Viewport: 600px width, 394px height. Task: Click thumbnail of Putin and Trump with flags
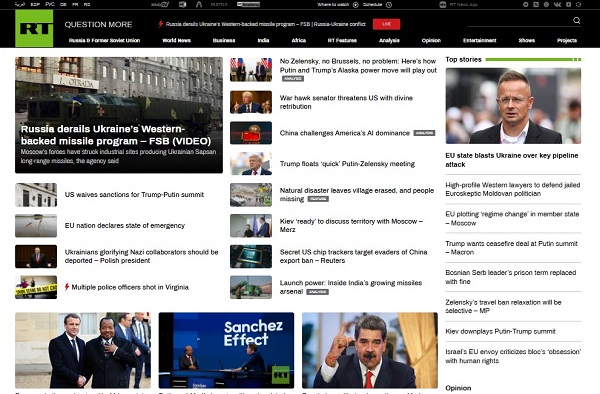pos(251,70)
